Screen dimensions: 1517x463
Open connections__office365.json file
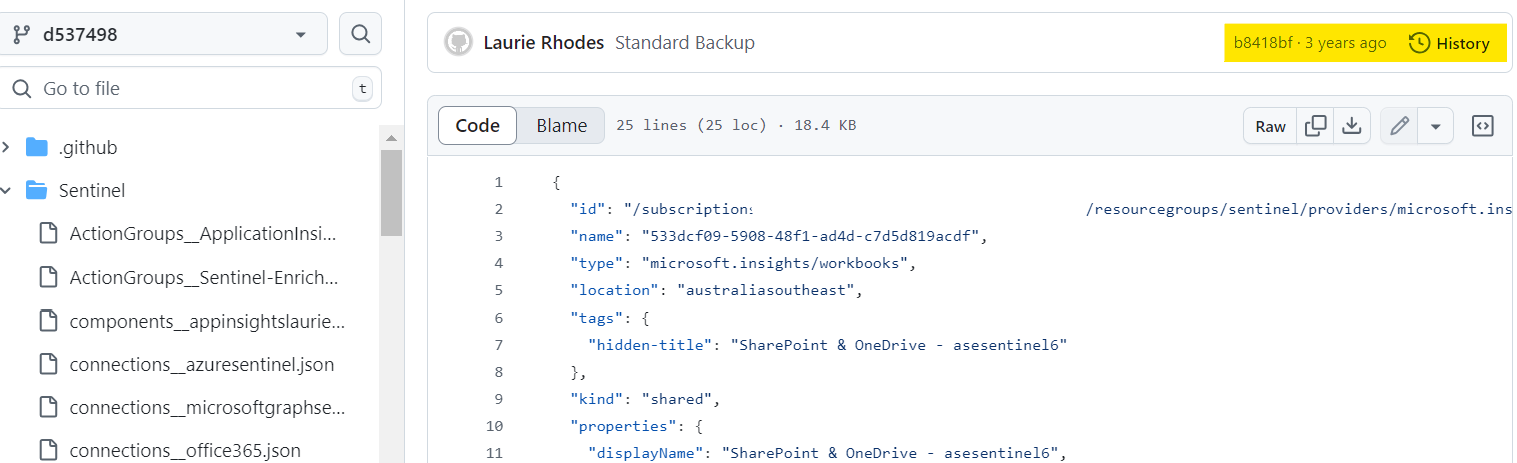(x=185, y=451)
